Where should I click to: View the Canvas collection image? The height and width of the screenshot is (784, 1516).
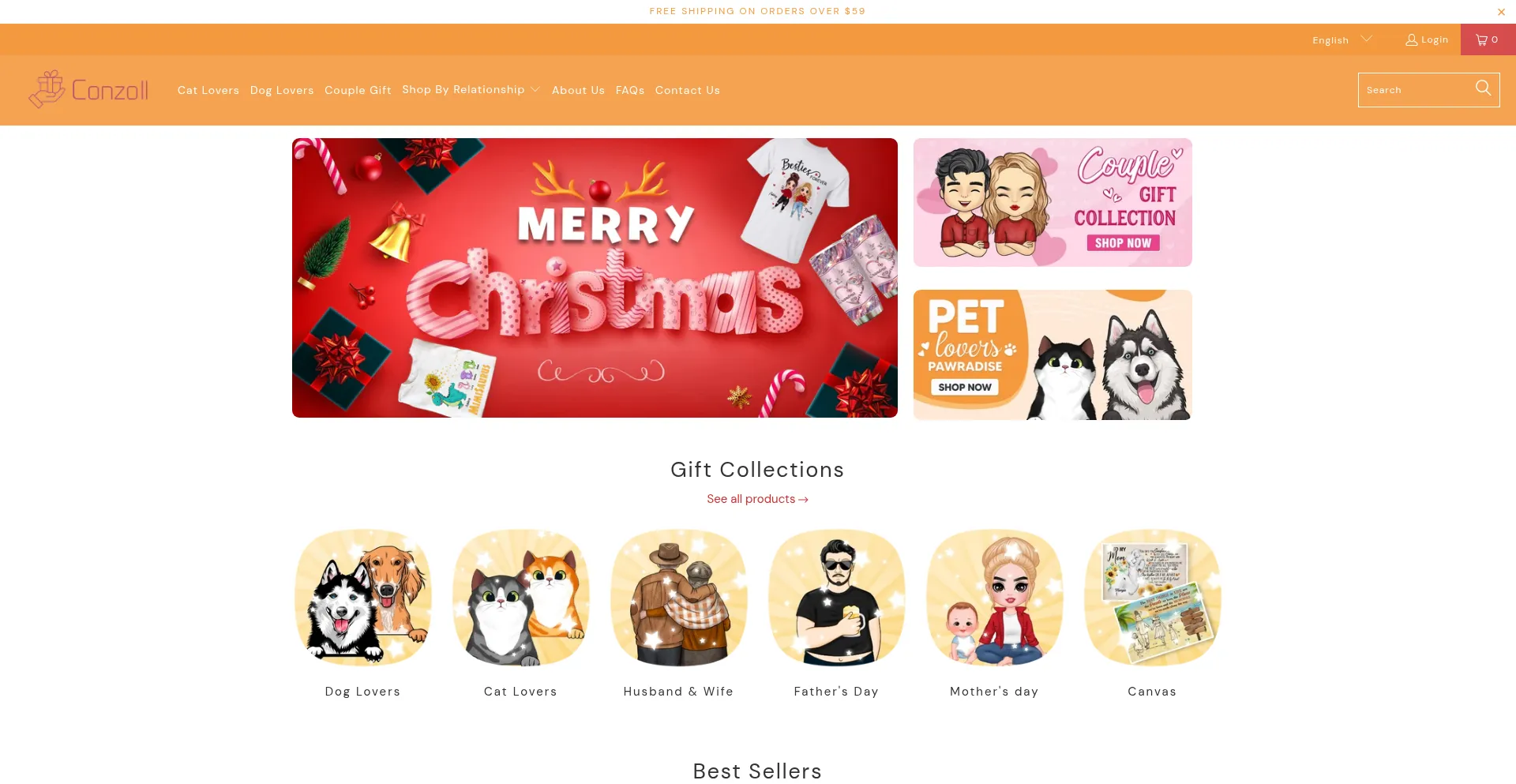(1153, 598)
